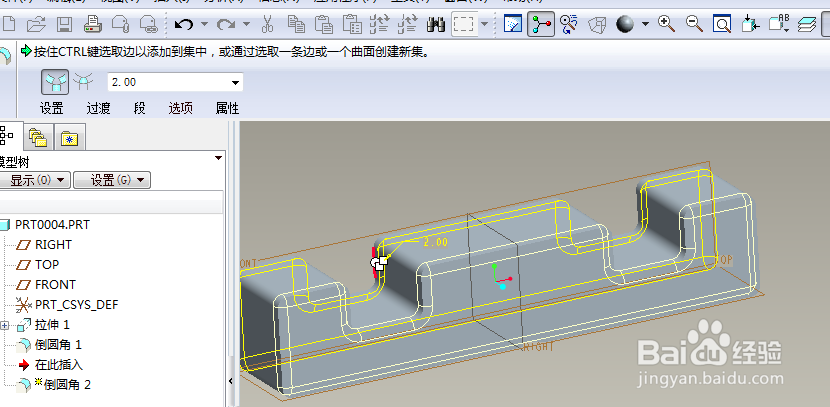Open the 选项 dashboard tab
The width and height of the screenshot is (830, 407).
(x=181, y=109)
